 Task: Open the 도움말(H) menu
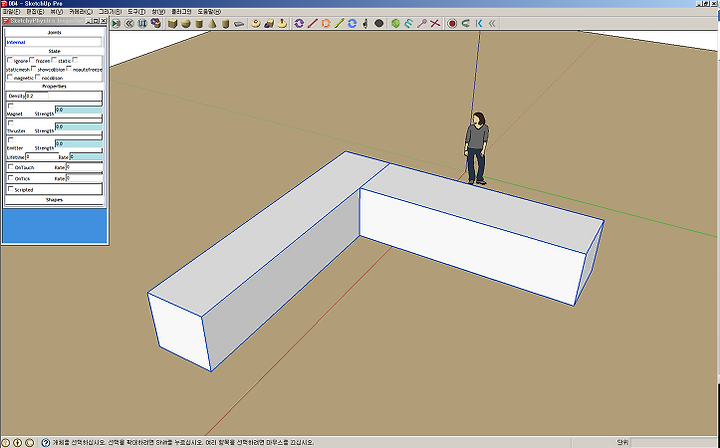[x=209, y=11]
